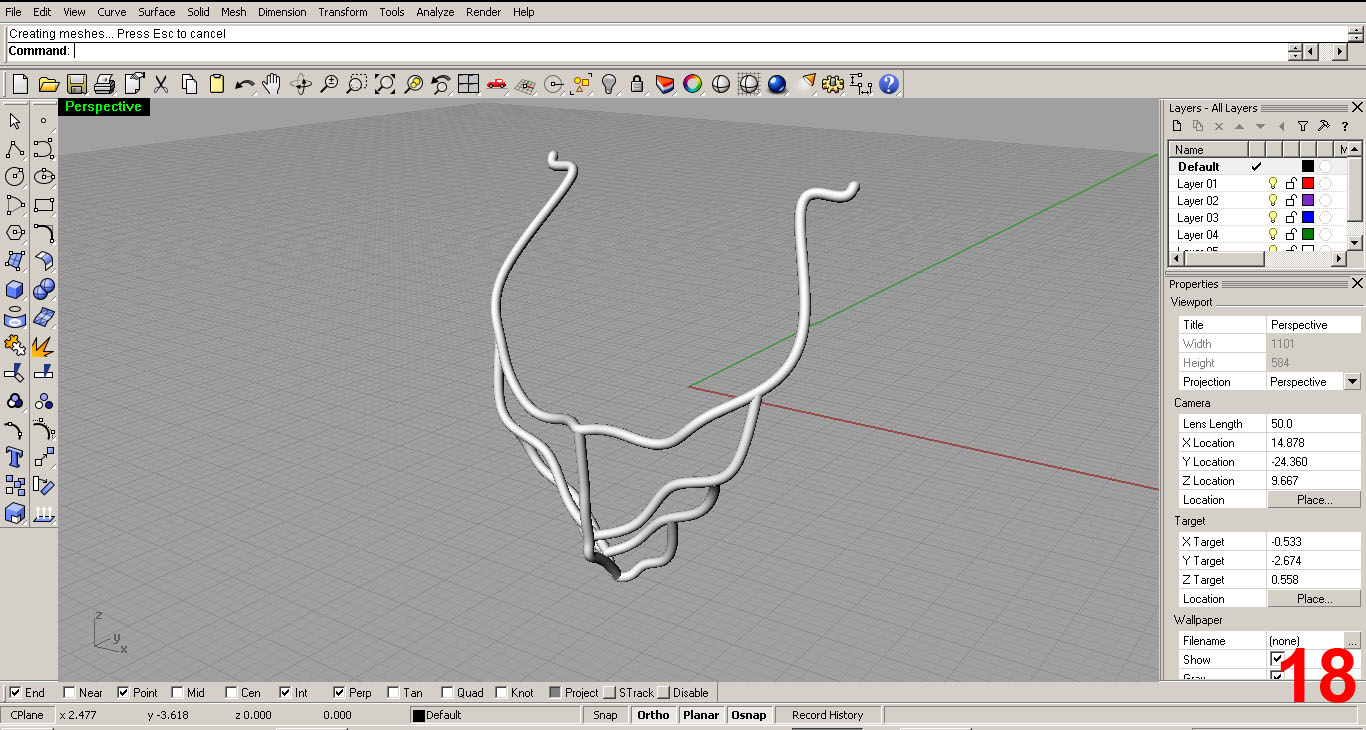Open the Curve menu
Viewport: 1366px width, 730px height.
tap(111, 12)
